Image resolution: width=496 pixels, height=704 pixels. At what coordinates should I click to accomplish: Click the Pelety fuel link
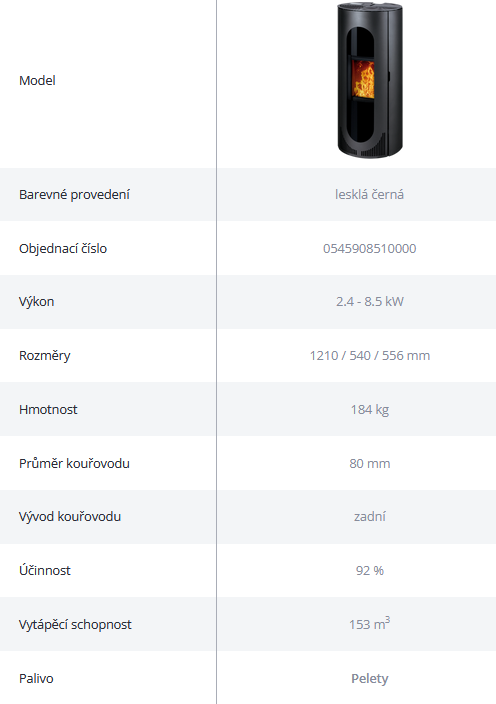click(x=369, y=678)
